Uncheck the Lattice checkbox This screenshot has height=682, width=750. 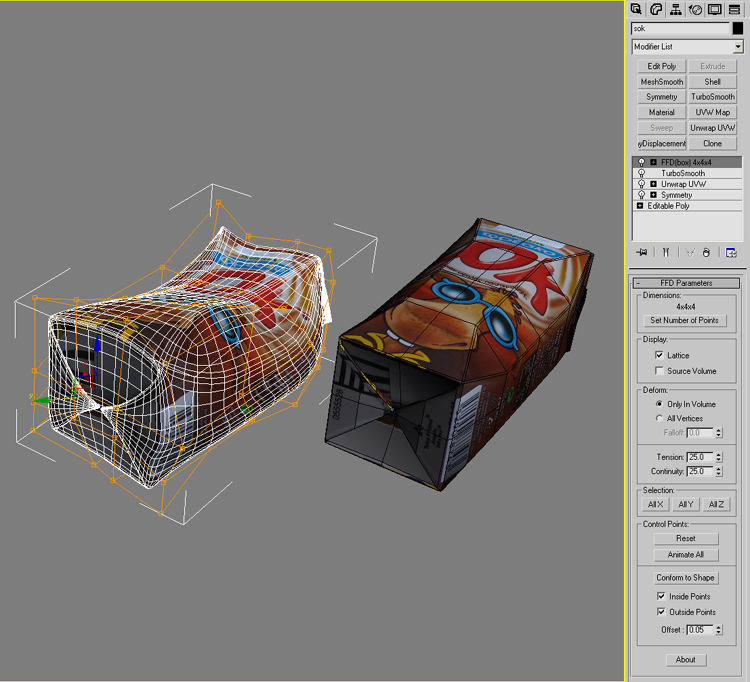(x=659, y=355)
